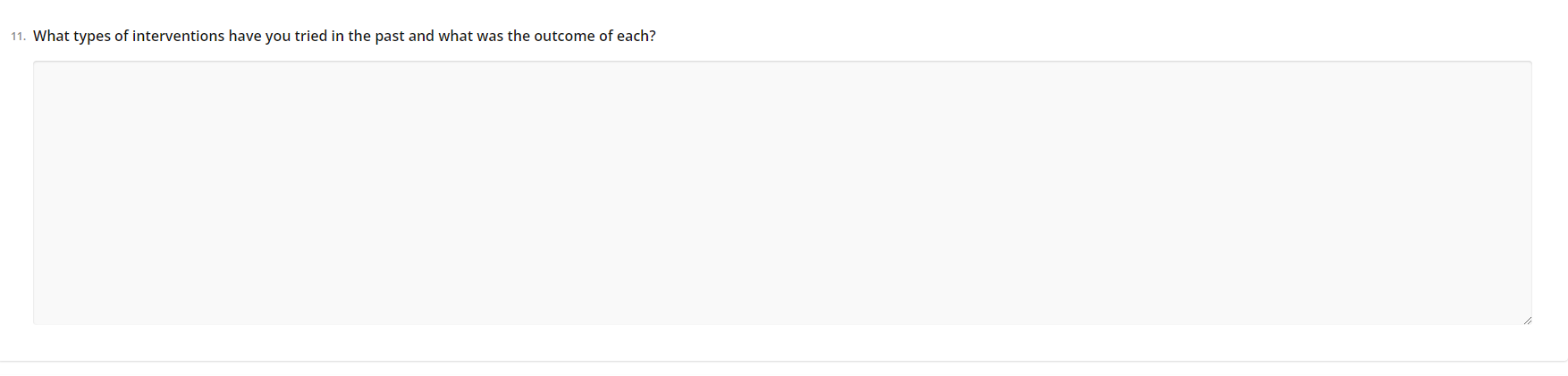
Task: Click the interventions question label text
Action: pos(344,37)
